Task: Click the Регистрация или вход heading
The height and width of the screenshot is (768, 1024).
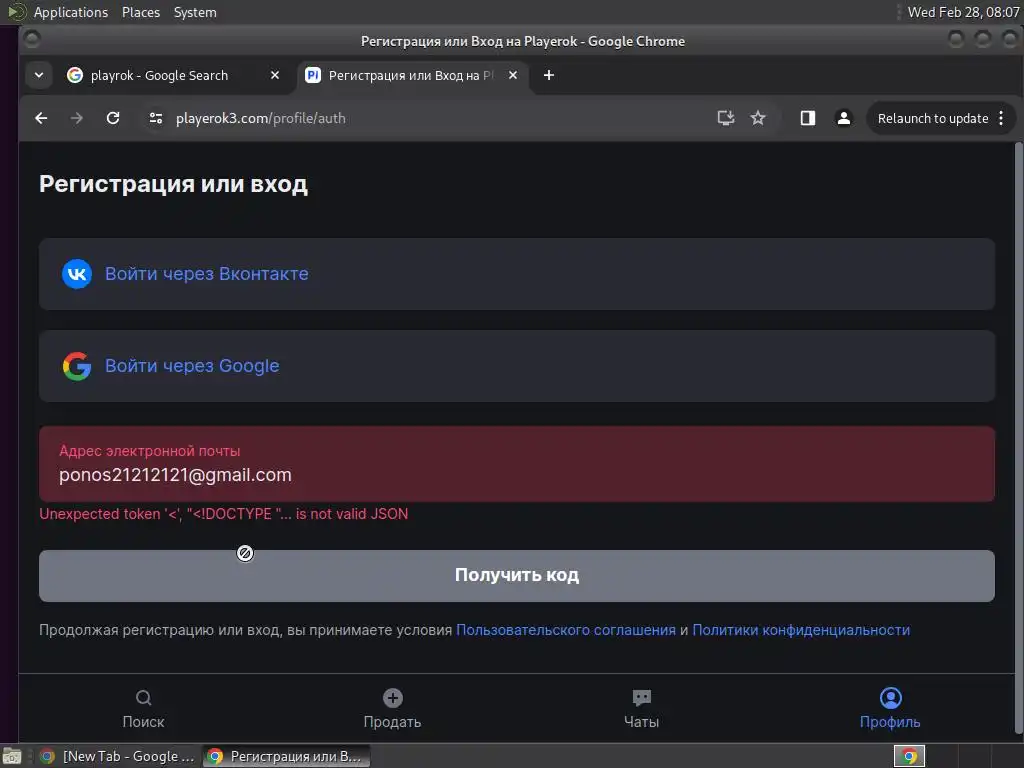Action: click(x=173, y=184)
